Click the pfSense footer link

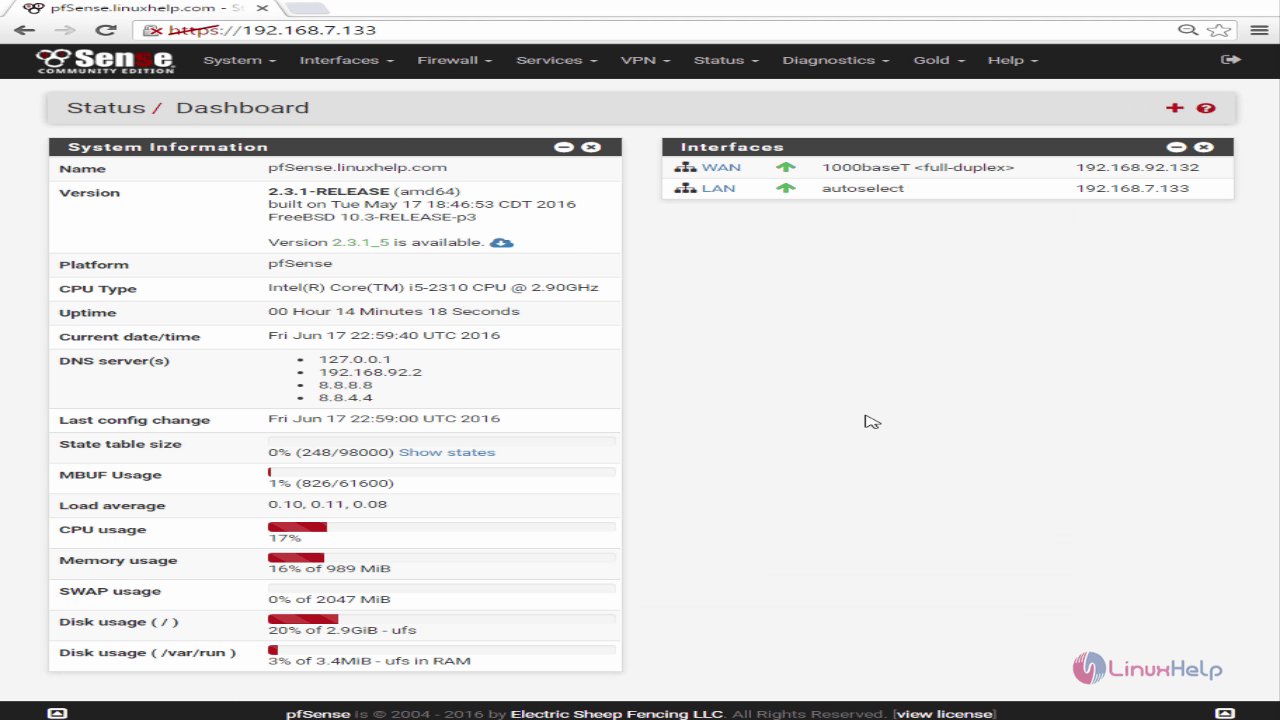(318, 714)
